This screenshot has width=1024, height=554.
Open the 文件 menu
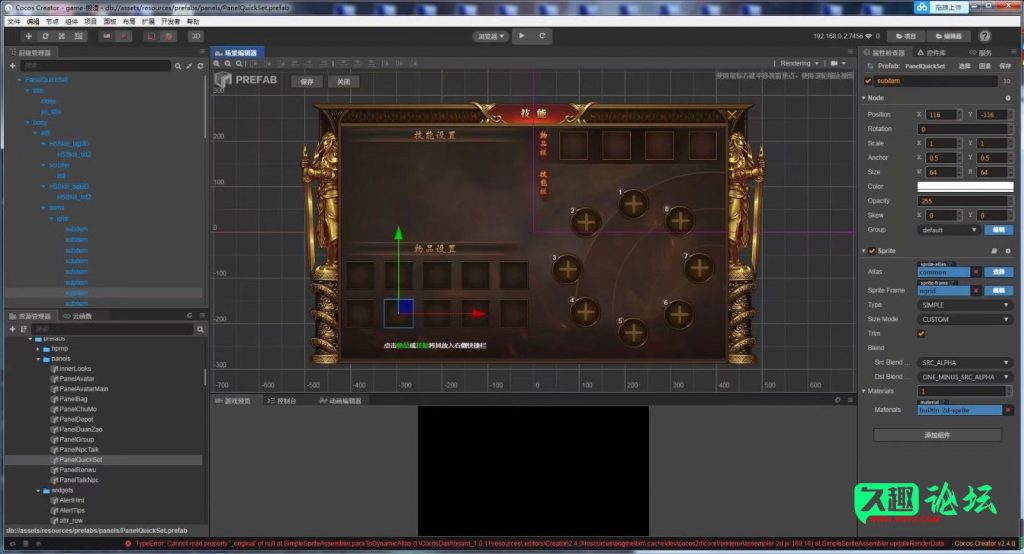point(14,22)
